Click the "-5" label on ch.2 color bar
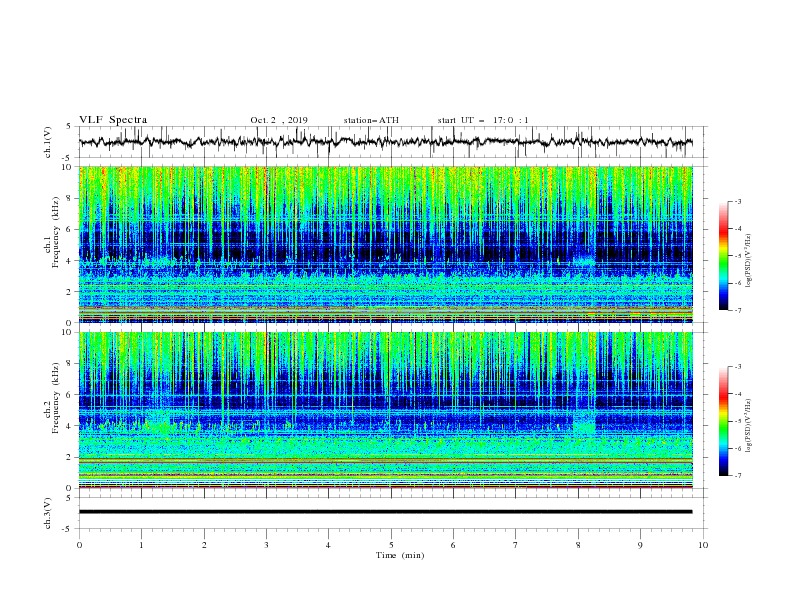Viewport: 792px width, 612px height. tap(738, 421)
